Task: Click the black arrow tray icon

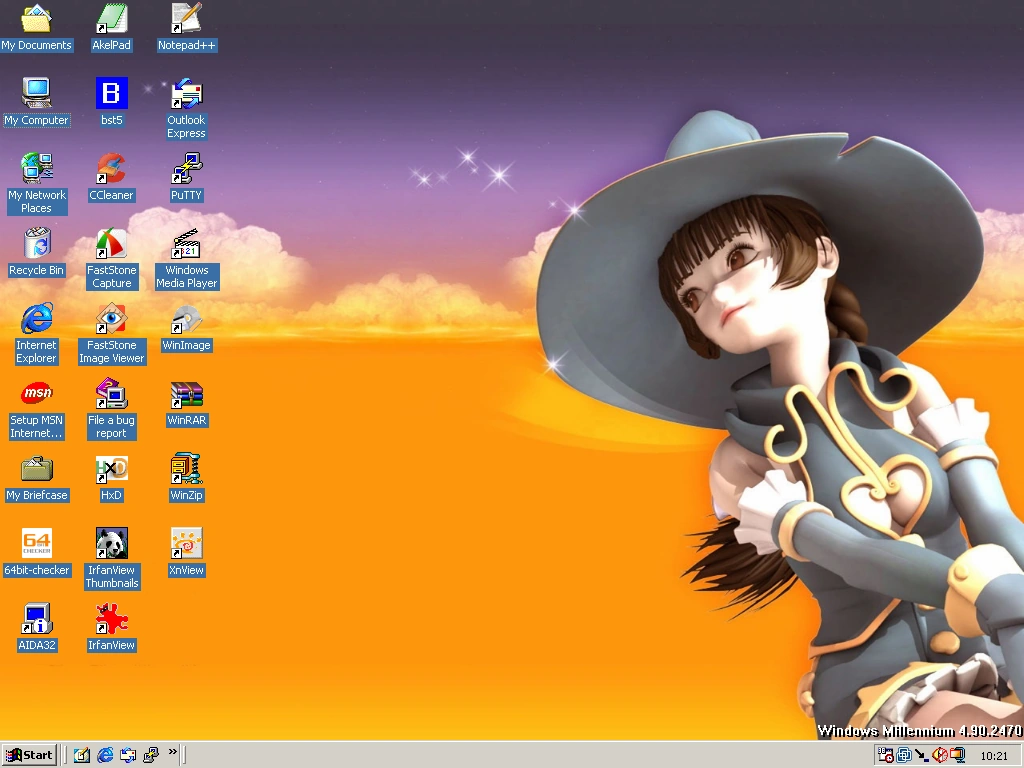Action: (921, 756)
